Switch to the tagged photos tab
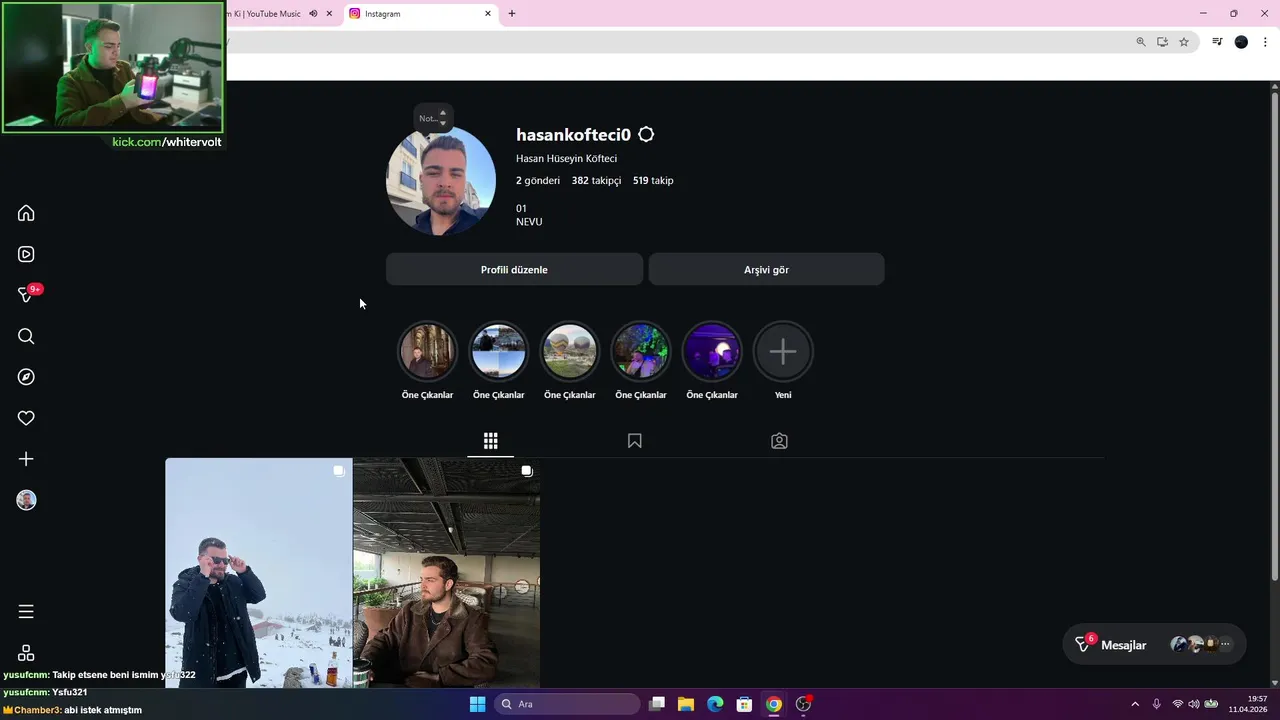Screen dimensions: 1280x720 (x=779, y=441)
